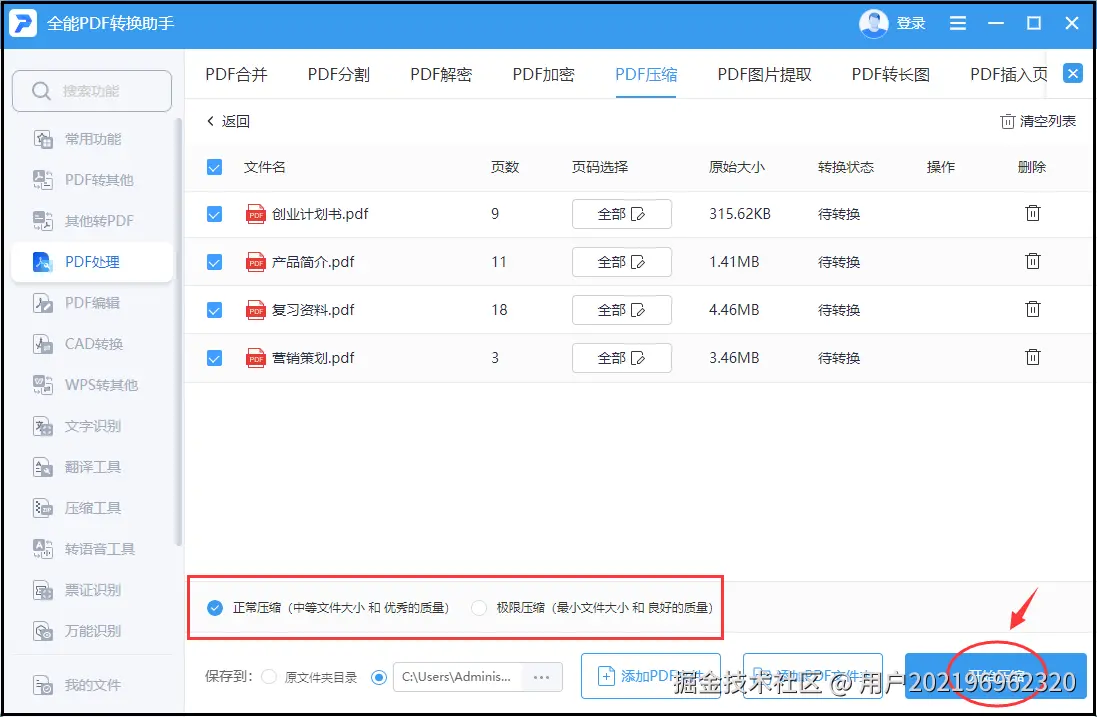Uncheck the 创业计划书.pdf checkbox

pos(214,214)
